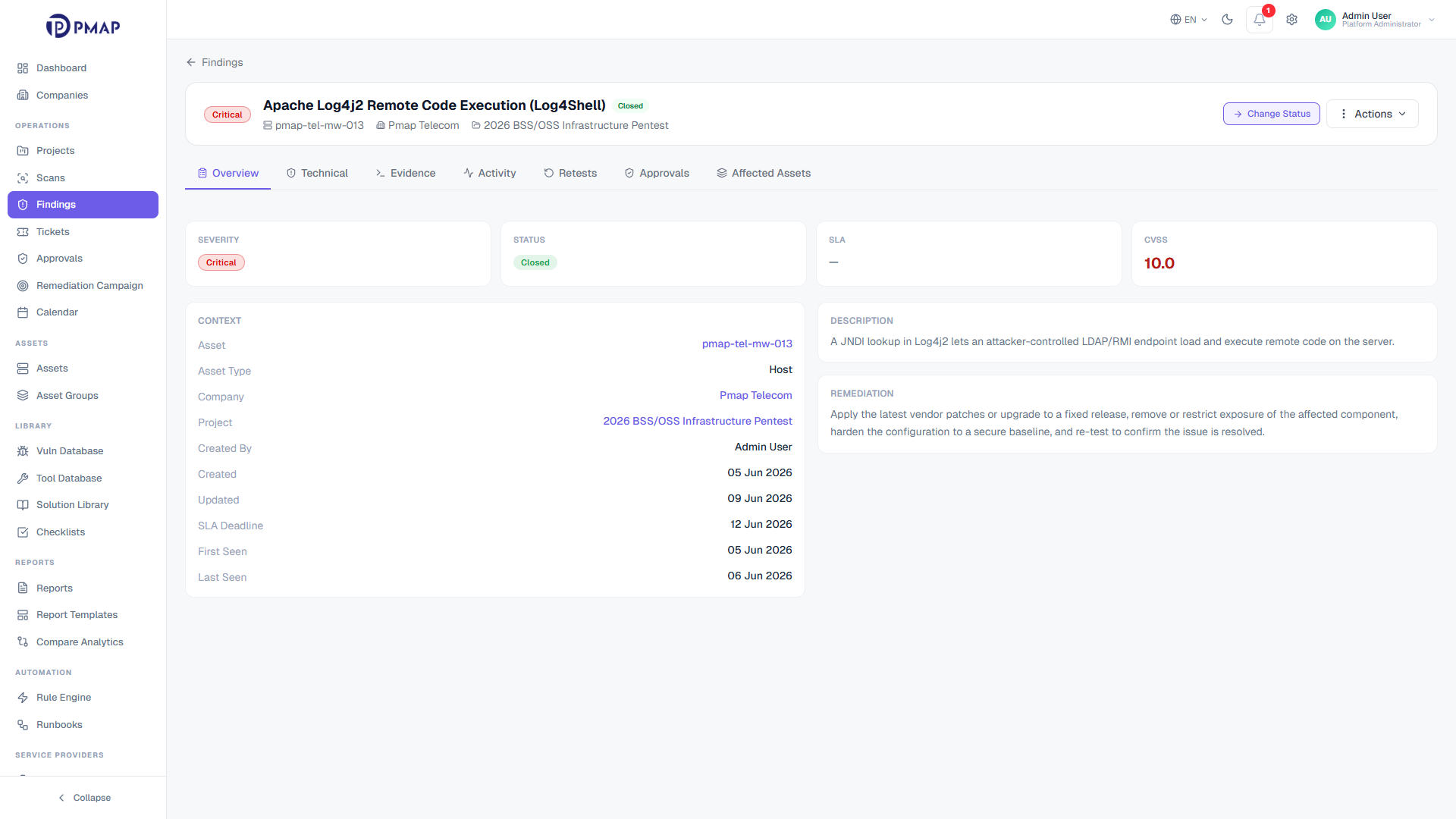
Task: Open the pmap-tel-mw-013 asset link in Context
Action: pyautogui.click(x=747, y=344)
